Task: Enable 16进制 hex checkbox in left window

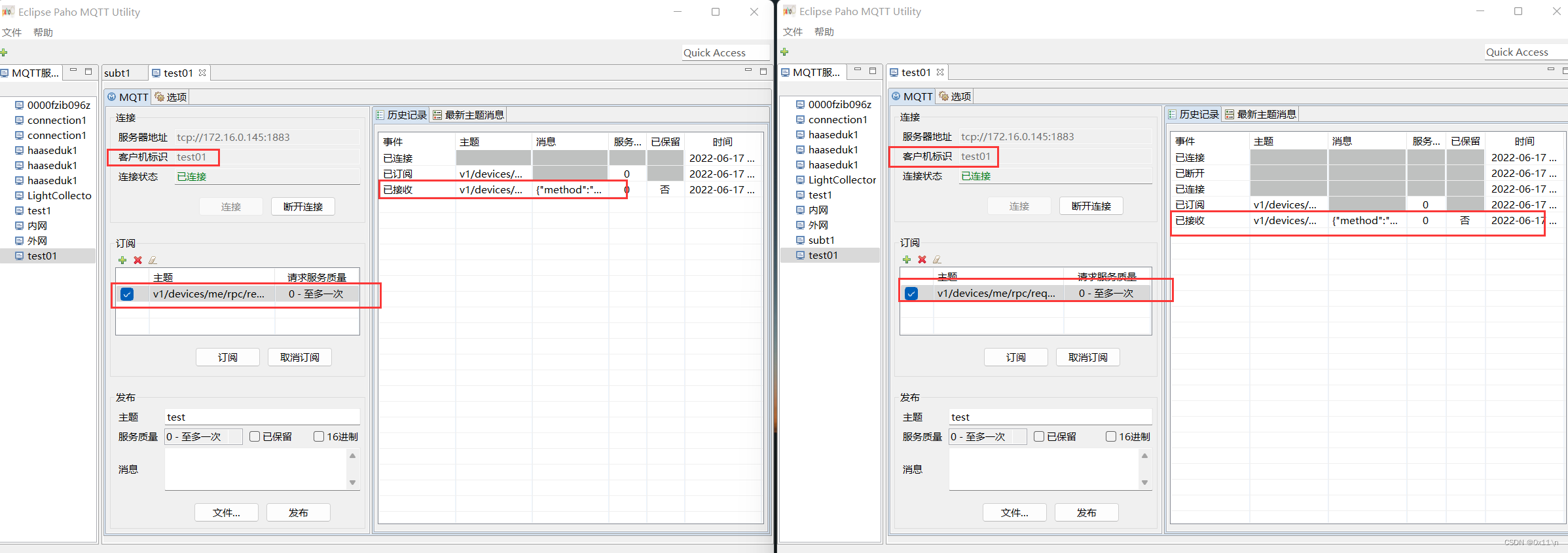Action: coord(319,436)
